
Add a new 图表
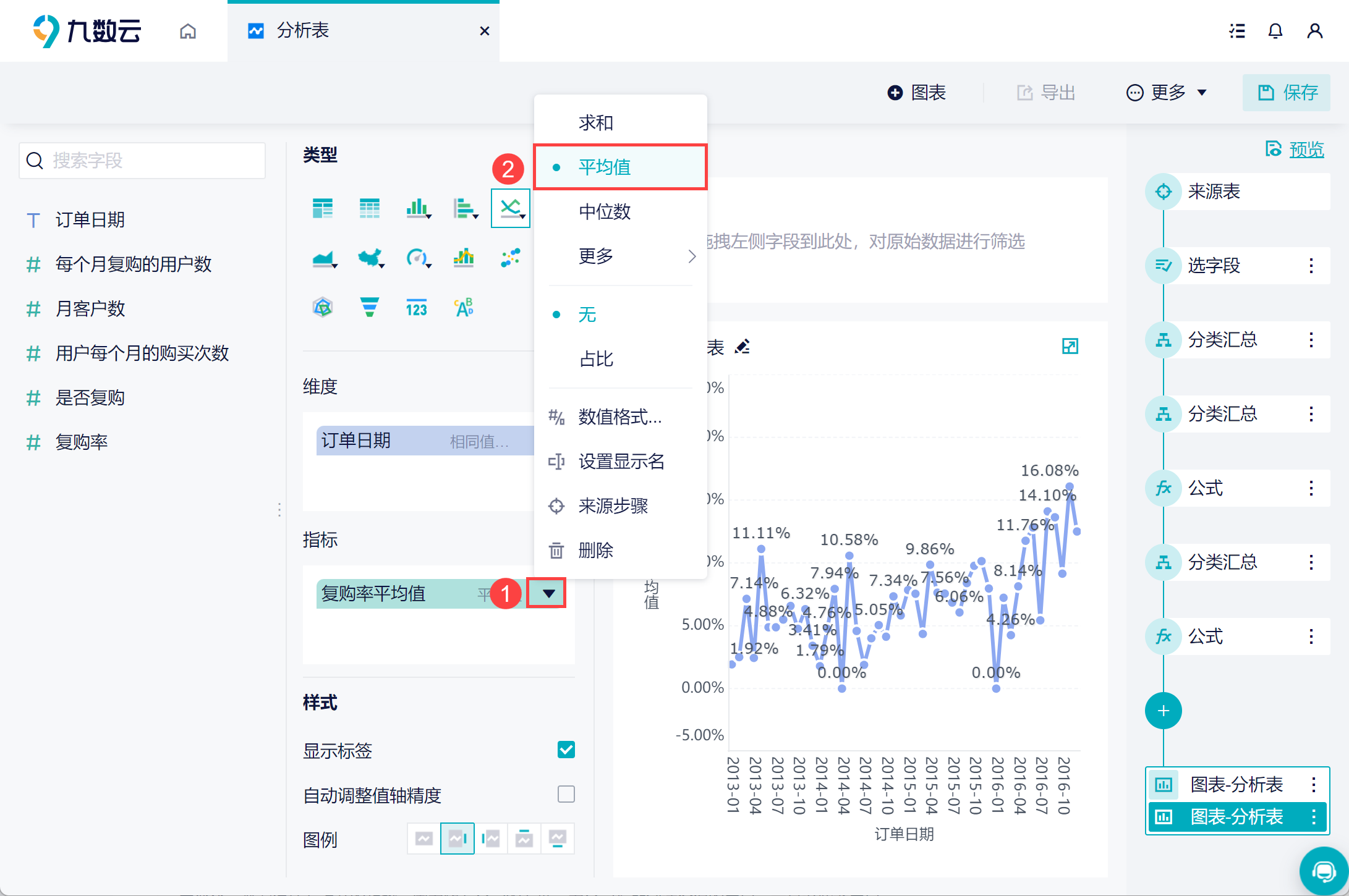pyautogui.click(x=917, y=93)
